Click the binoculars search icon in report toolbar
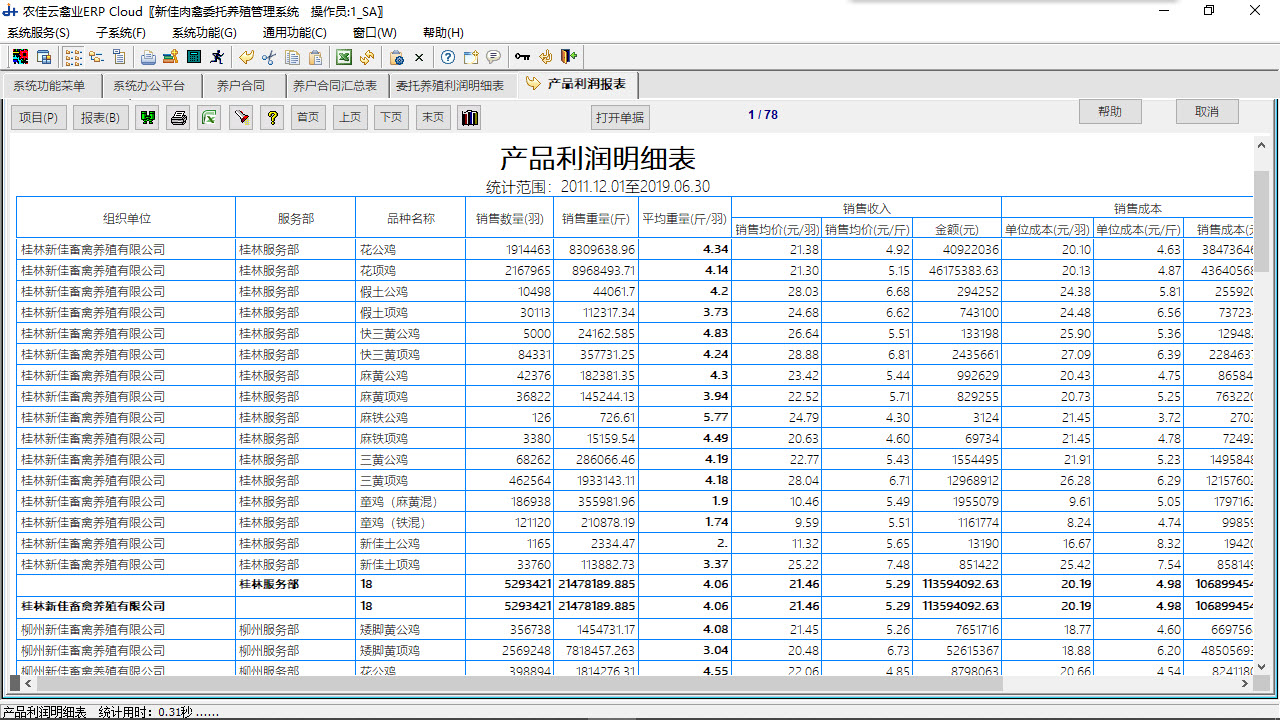Viewport: 1280px width, 720px height. [147, 118]
